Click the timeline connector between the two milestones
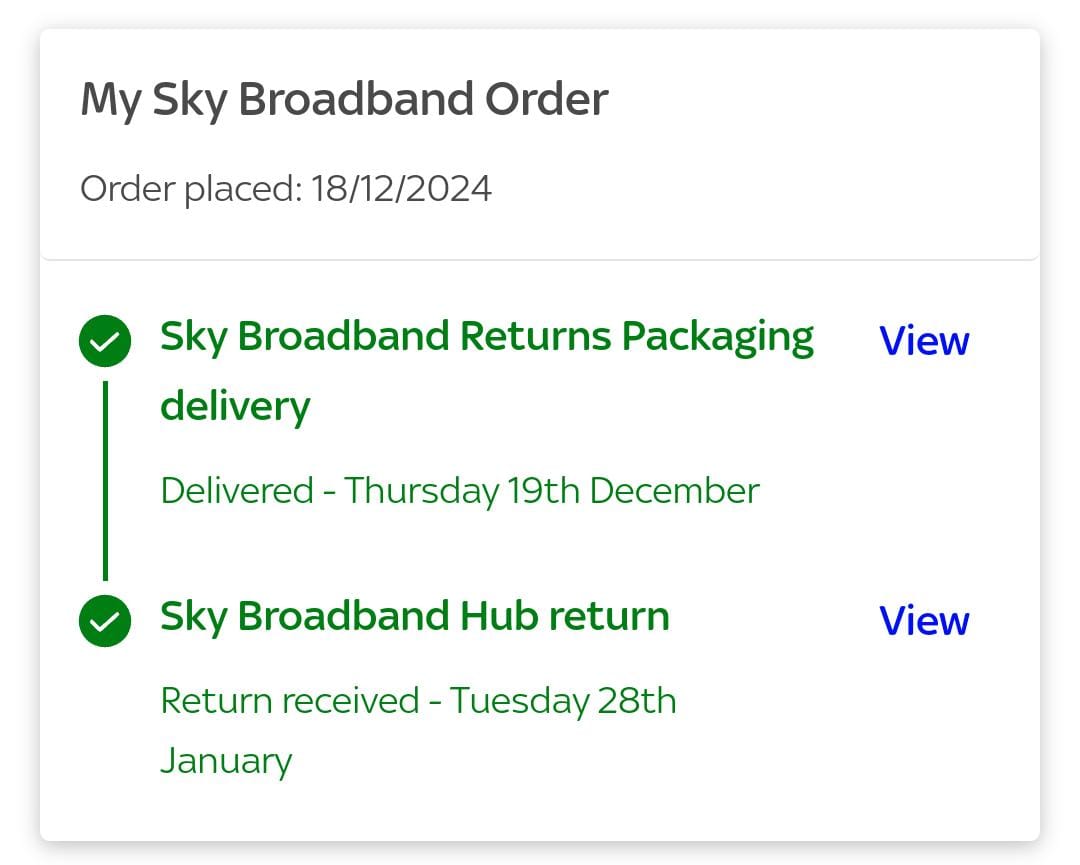Screen dimensions: 1080x865 [104, 480]
